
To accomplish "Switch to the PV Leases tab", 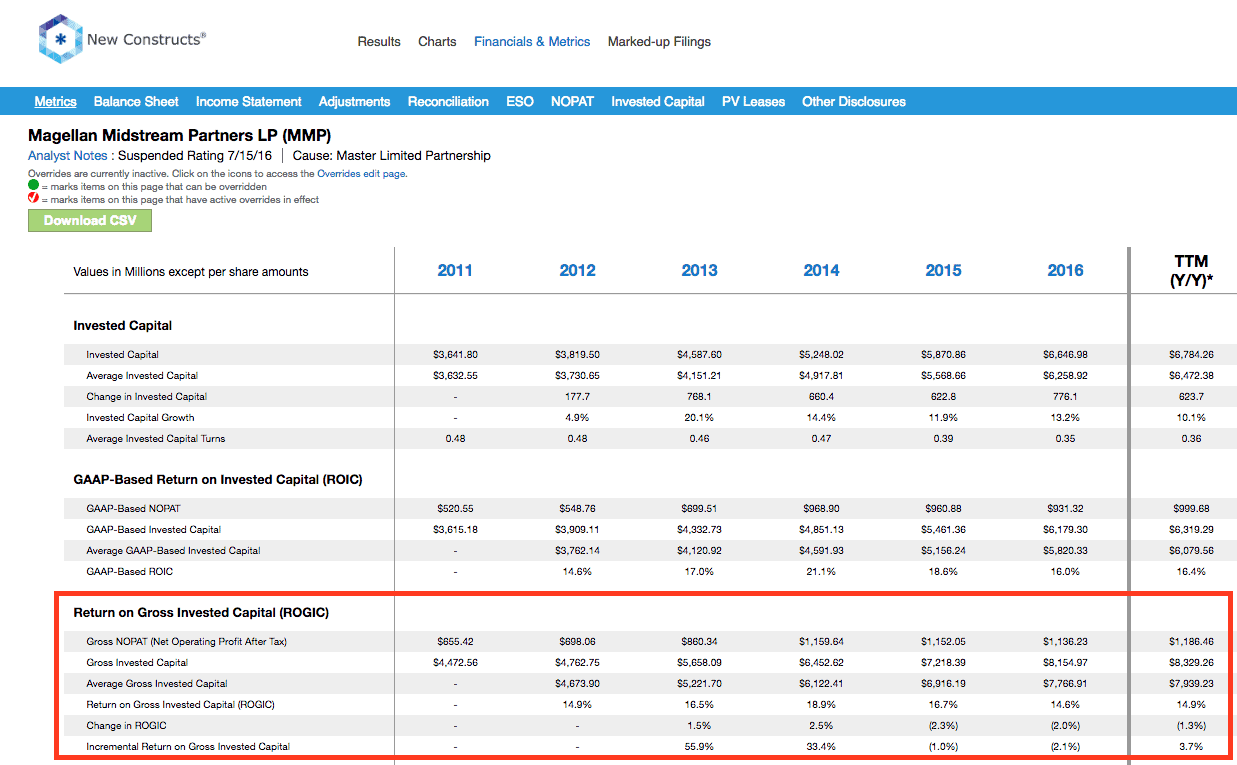I will pos(753,101).
